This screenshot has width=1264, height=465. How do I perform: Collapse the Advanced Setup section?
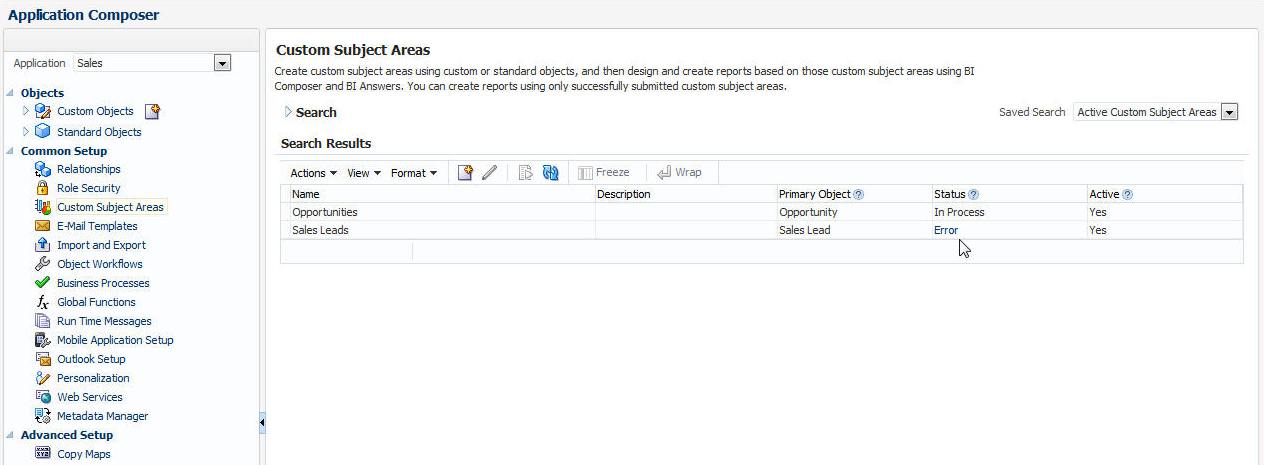point(12,435)
